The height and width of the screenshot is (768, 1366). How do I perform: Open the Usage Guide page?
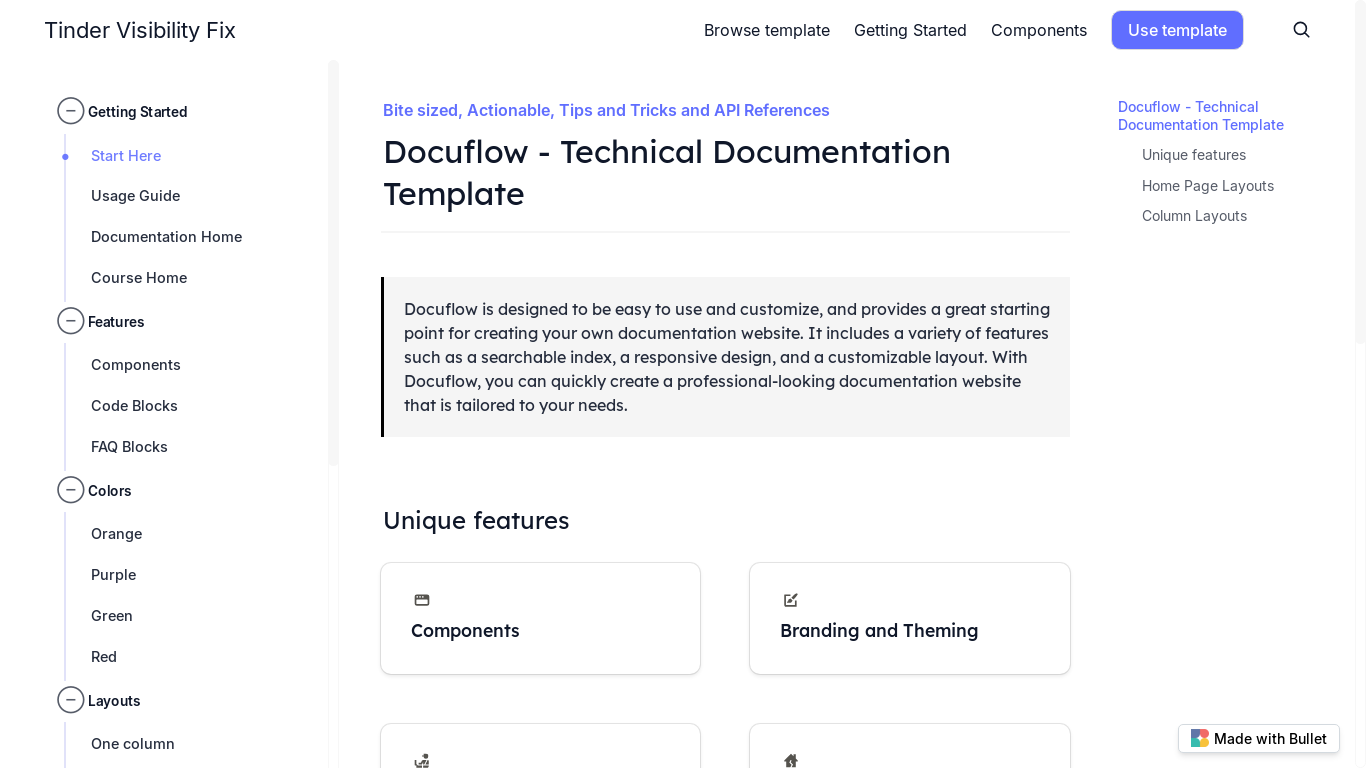pos(136,196)
